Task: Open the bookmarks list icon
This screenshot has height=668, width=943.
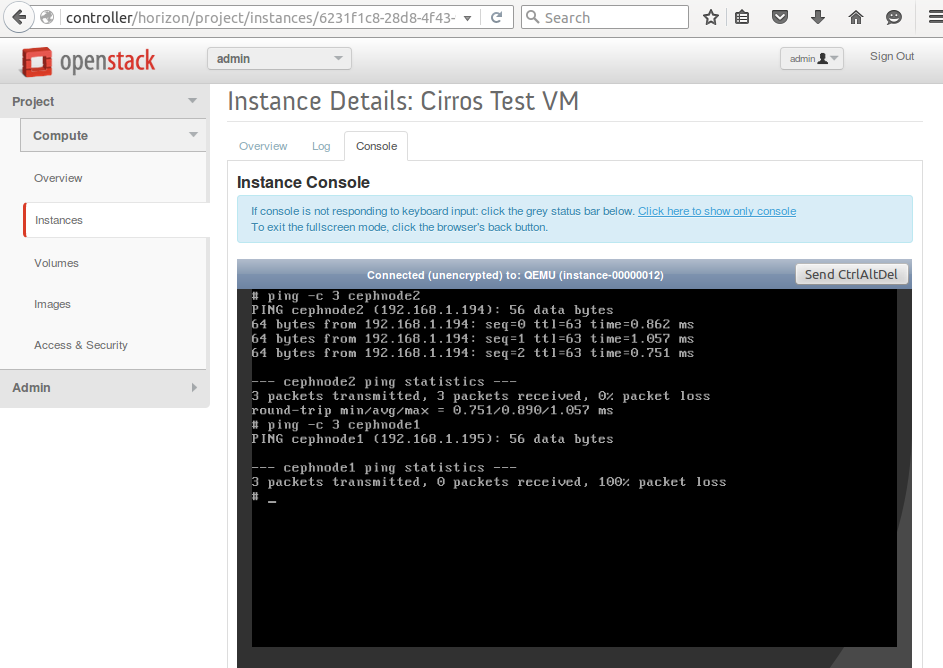Action: (x=741, y=17)
